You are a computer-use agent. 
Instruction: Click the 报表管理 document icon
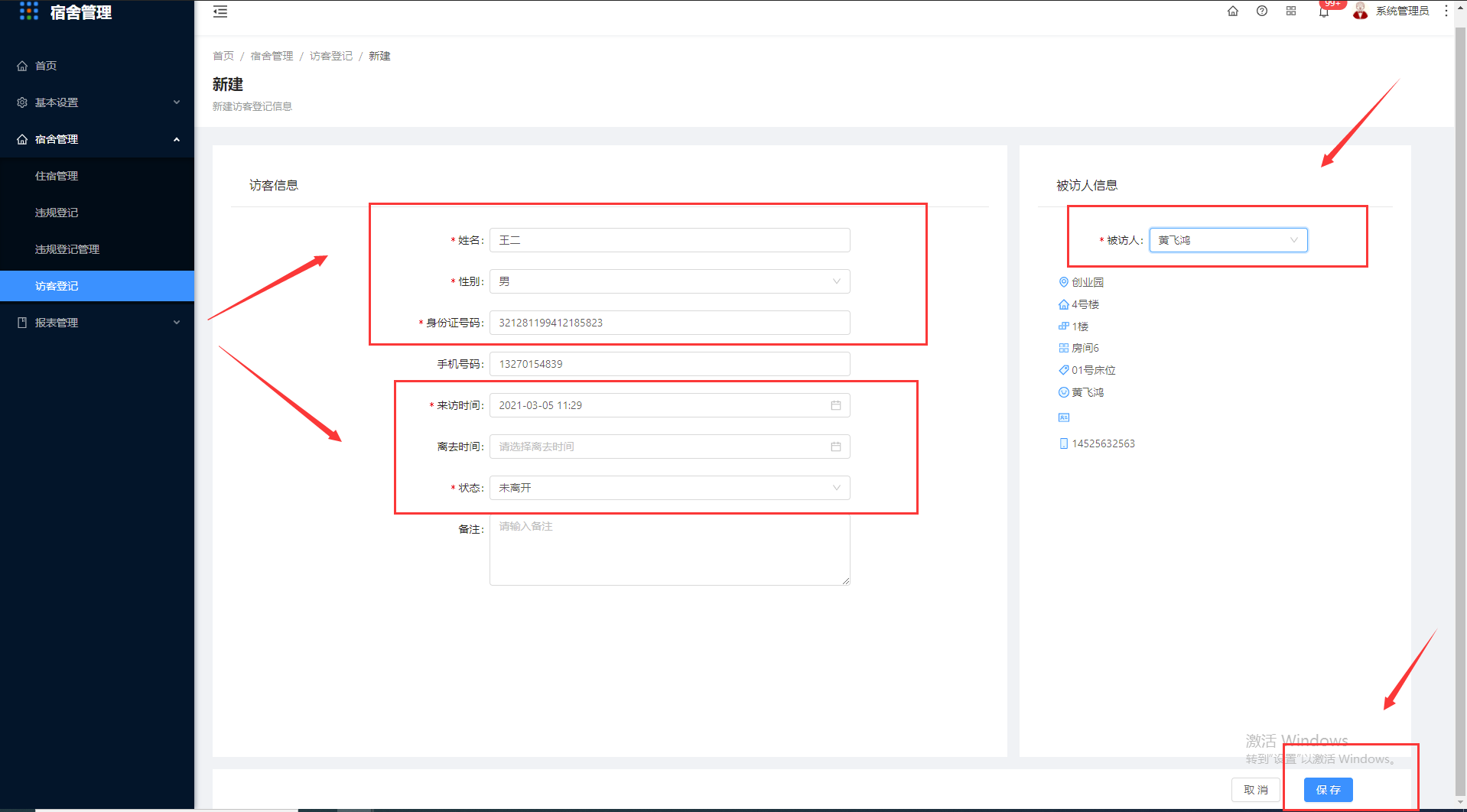click(x=22, y=323)
